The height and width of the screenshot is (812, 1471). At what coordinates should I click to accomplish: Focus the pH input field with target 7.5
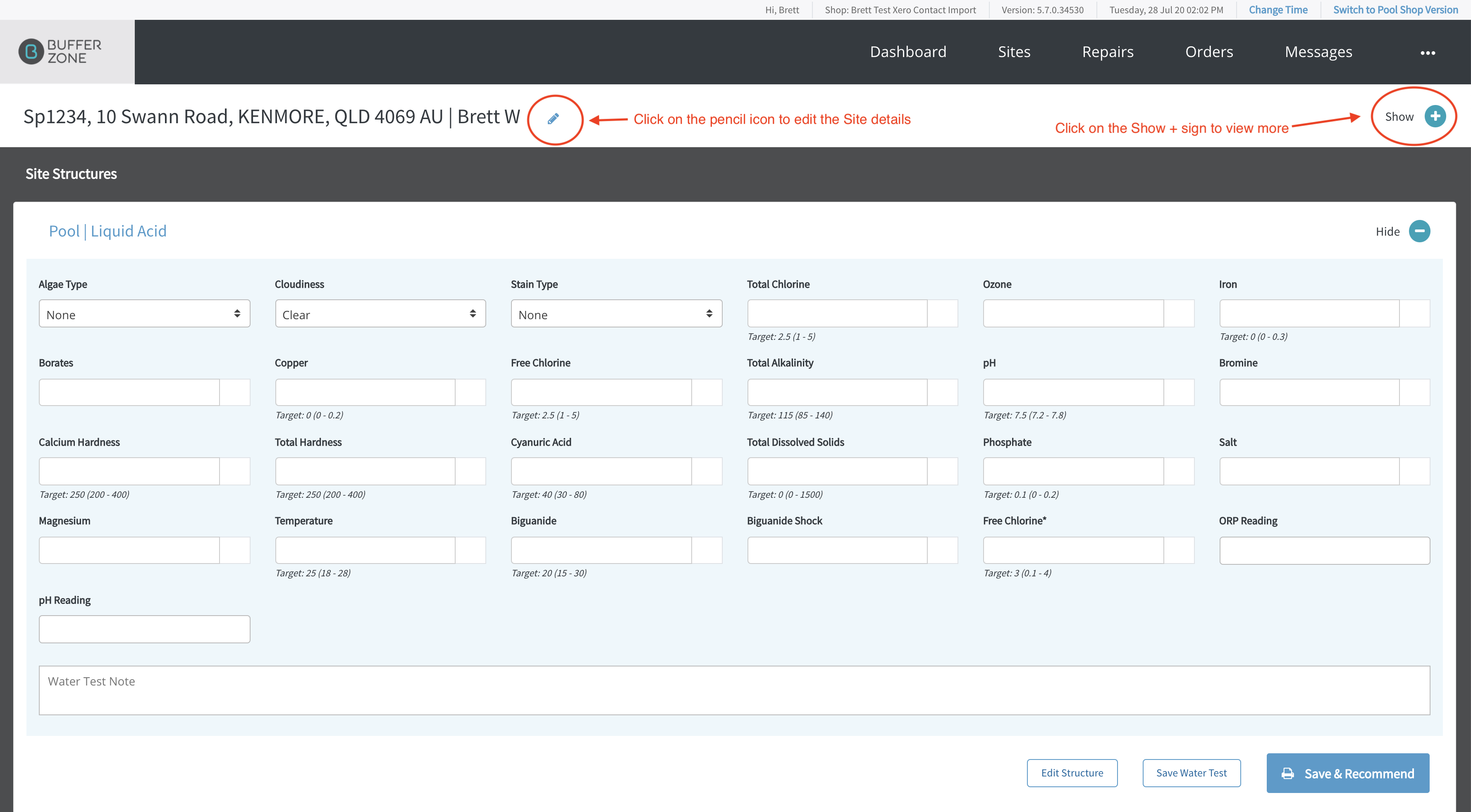(x=1073, y=392)
